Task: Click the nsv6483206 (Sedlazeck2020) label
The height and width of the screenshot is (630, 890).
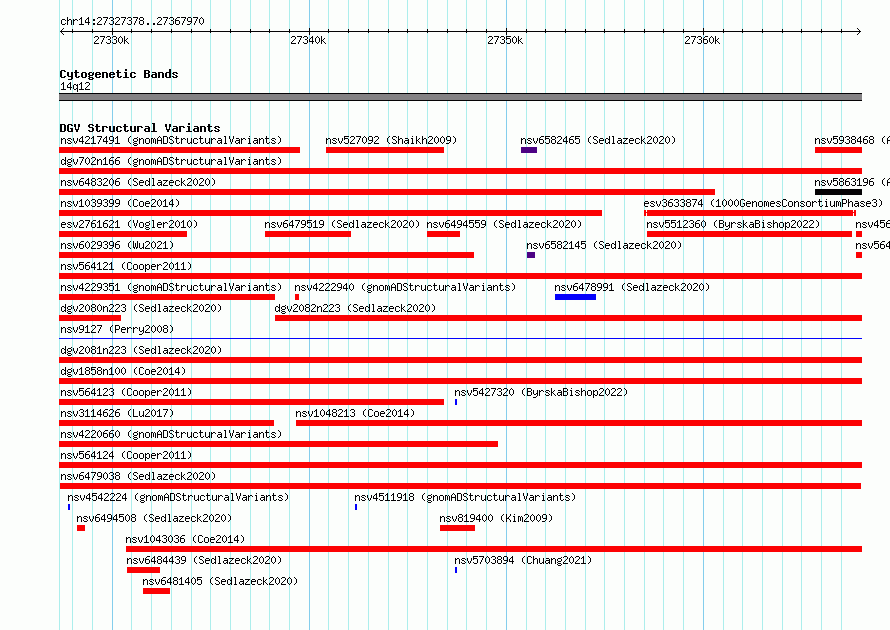Action: pyautogui.click(x=138, y=182)
